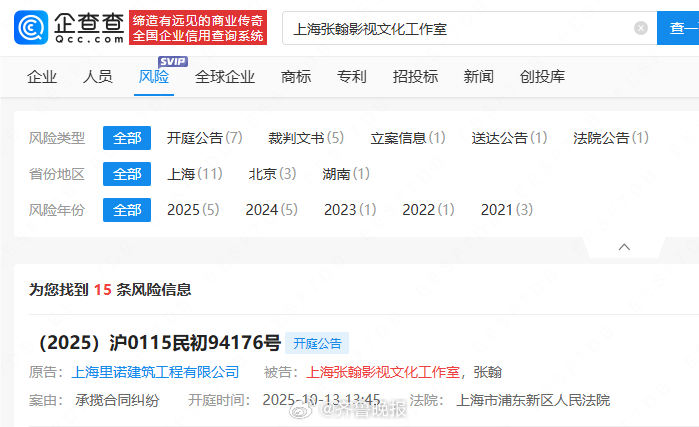Click the 风险年份 row label
The image size is (699, 427).
tap(57, 210)
